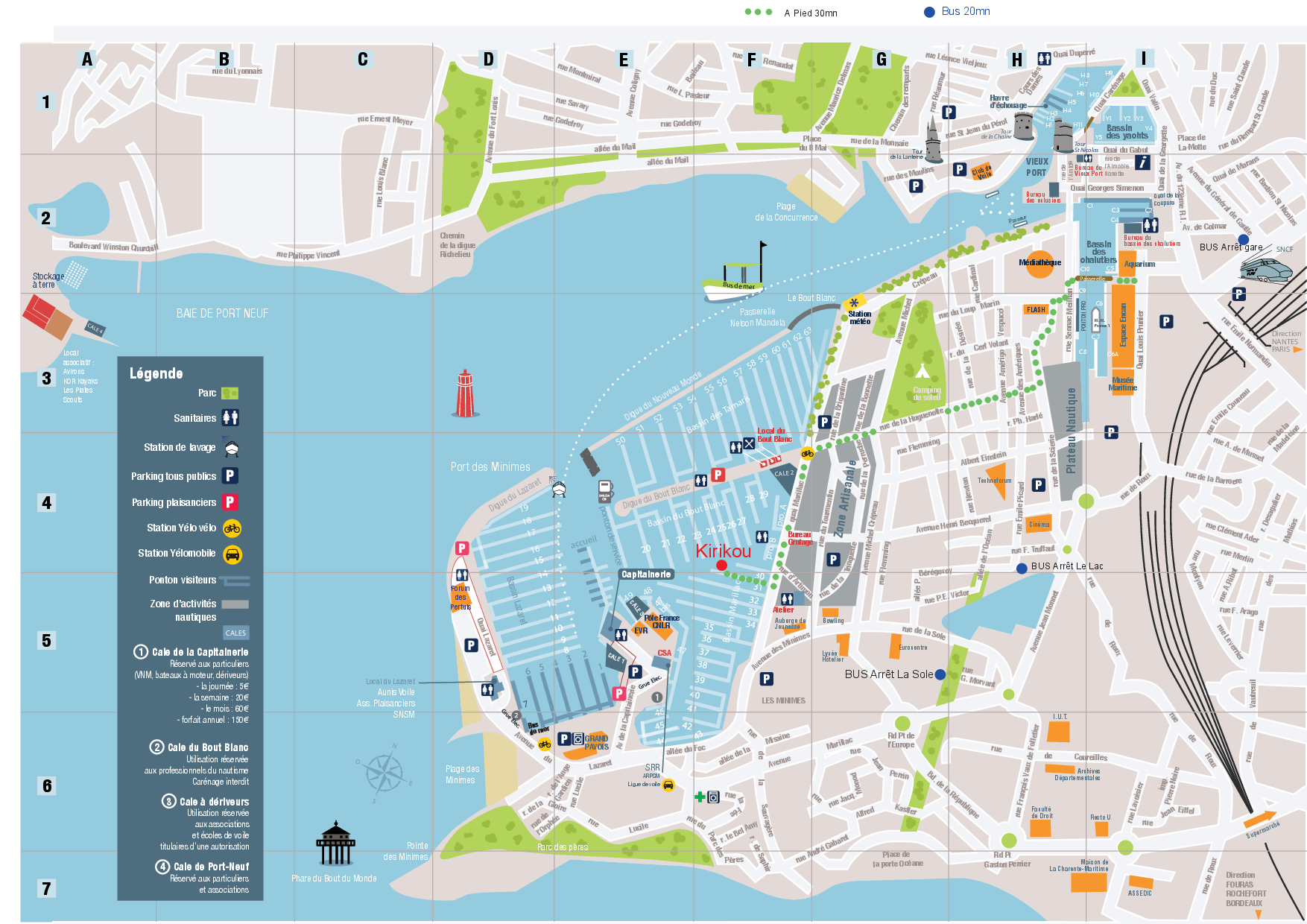This screenshot has height=924, width=1307.
Task: Click the 'Parc des pères' label
Action: pyautogui.click(x=563, y=847)
